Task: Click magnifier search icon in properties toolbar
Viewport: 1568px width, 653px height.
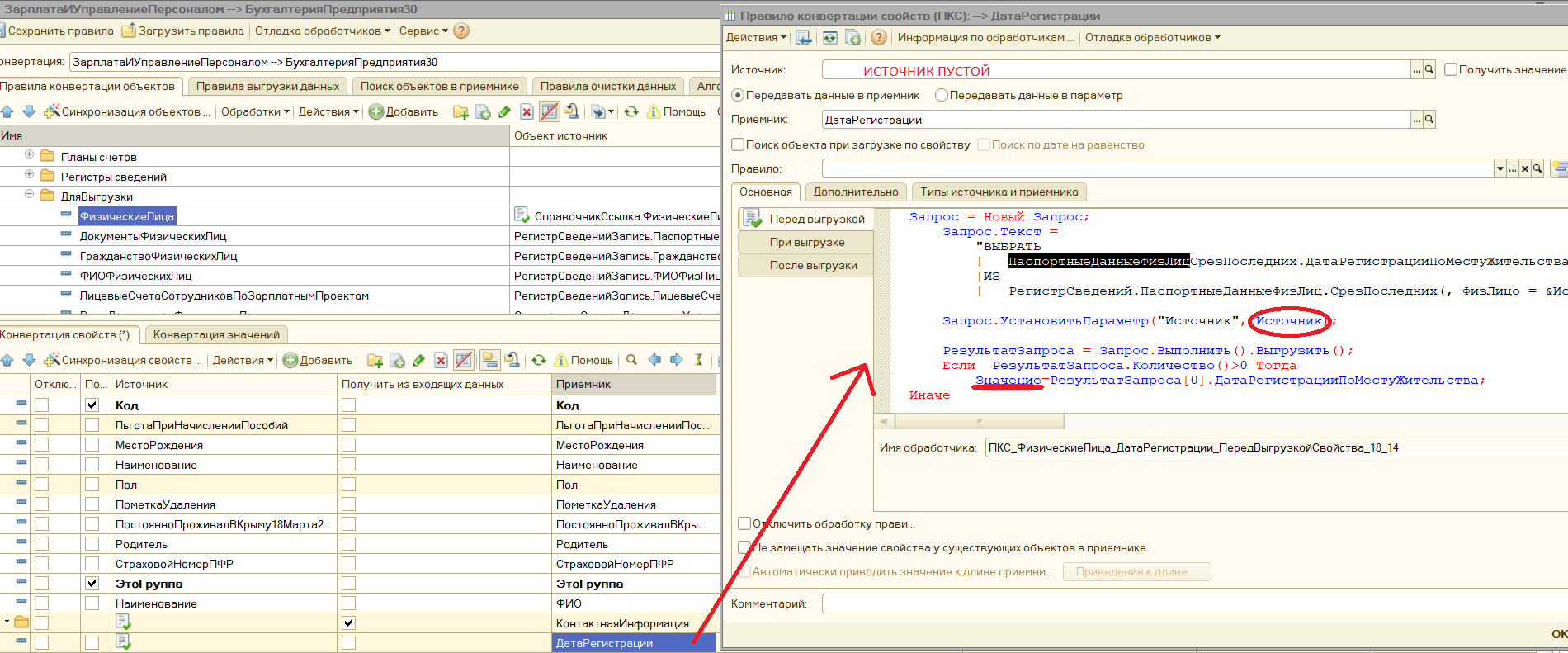Action: 631,360
